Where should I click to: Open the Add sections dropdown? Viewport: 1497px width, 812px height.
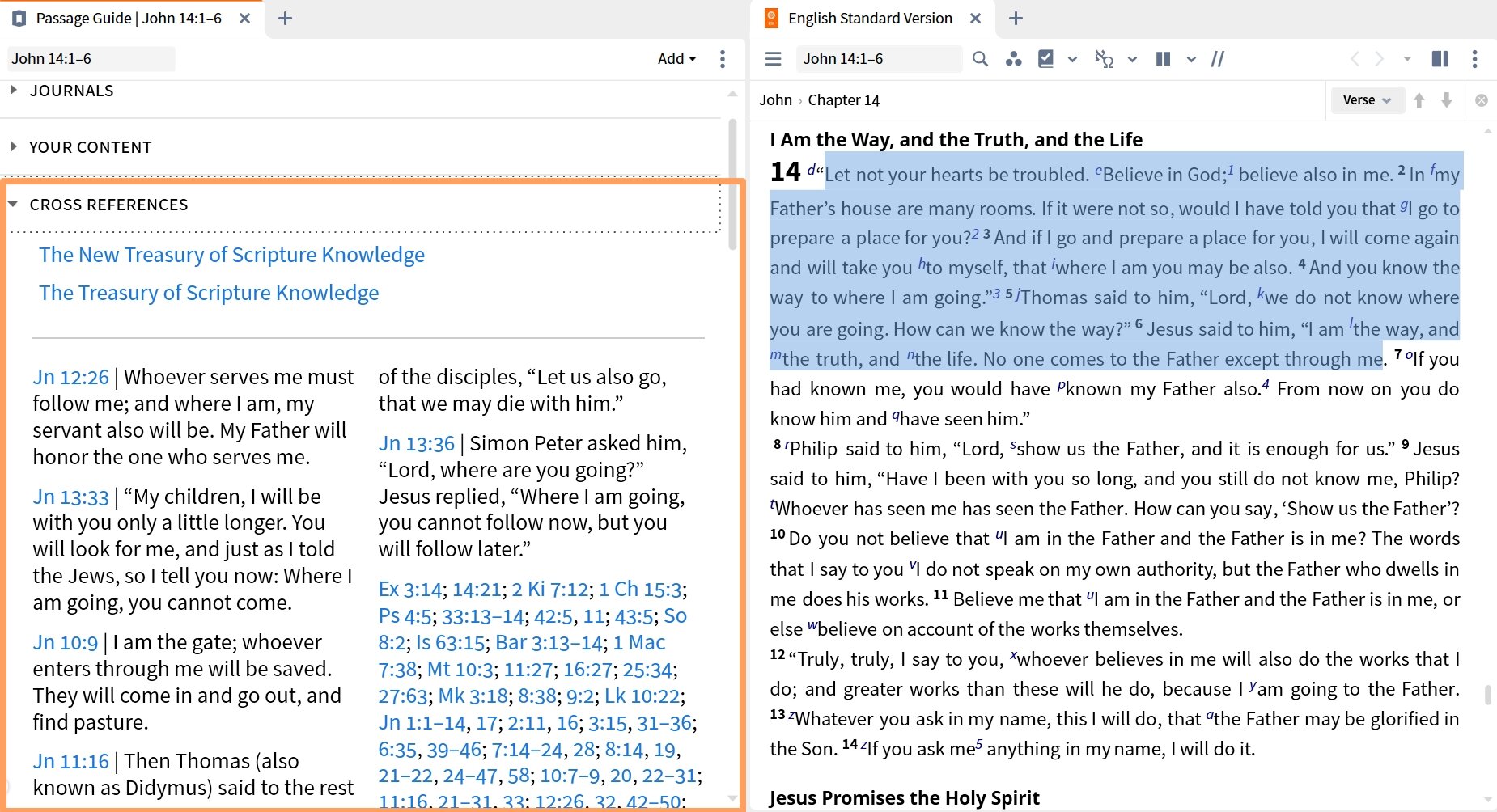[x=676, y=59]
